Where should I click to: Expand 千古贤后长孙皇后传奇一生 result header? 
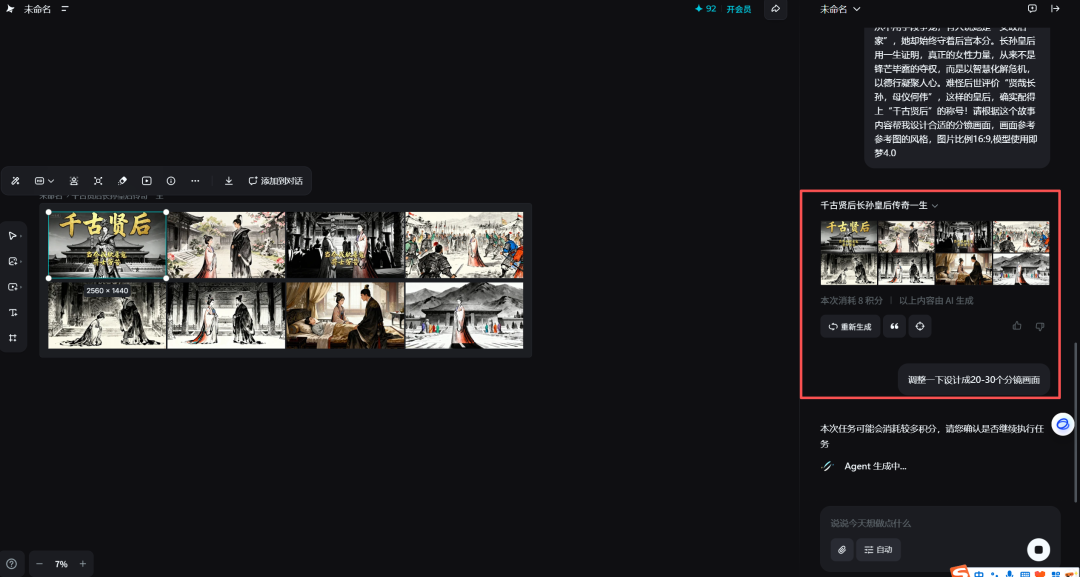[880, 205]
